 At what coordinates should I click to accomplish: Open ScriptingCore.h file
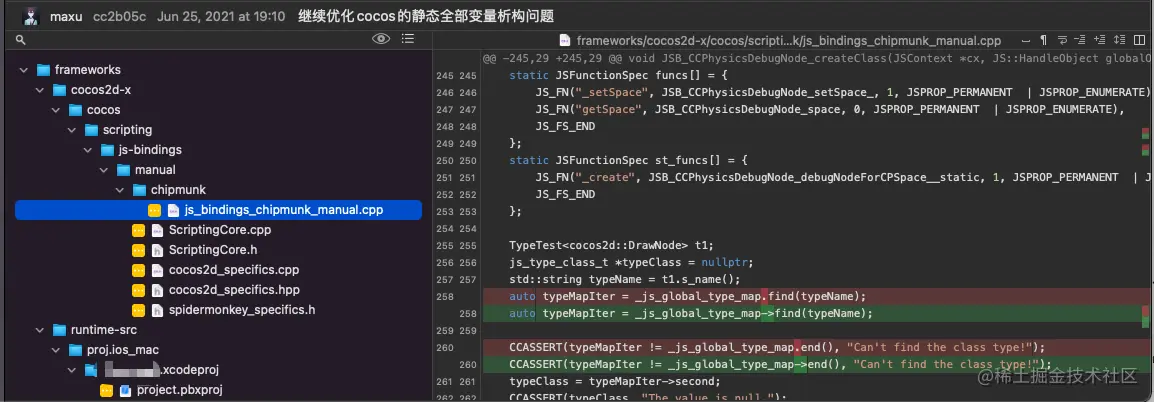point(213,250)
